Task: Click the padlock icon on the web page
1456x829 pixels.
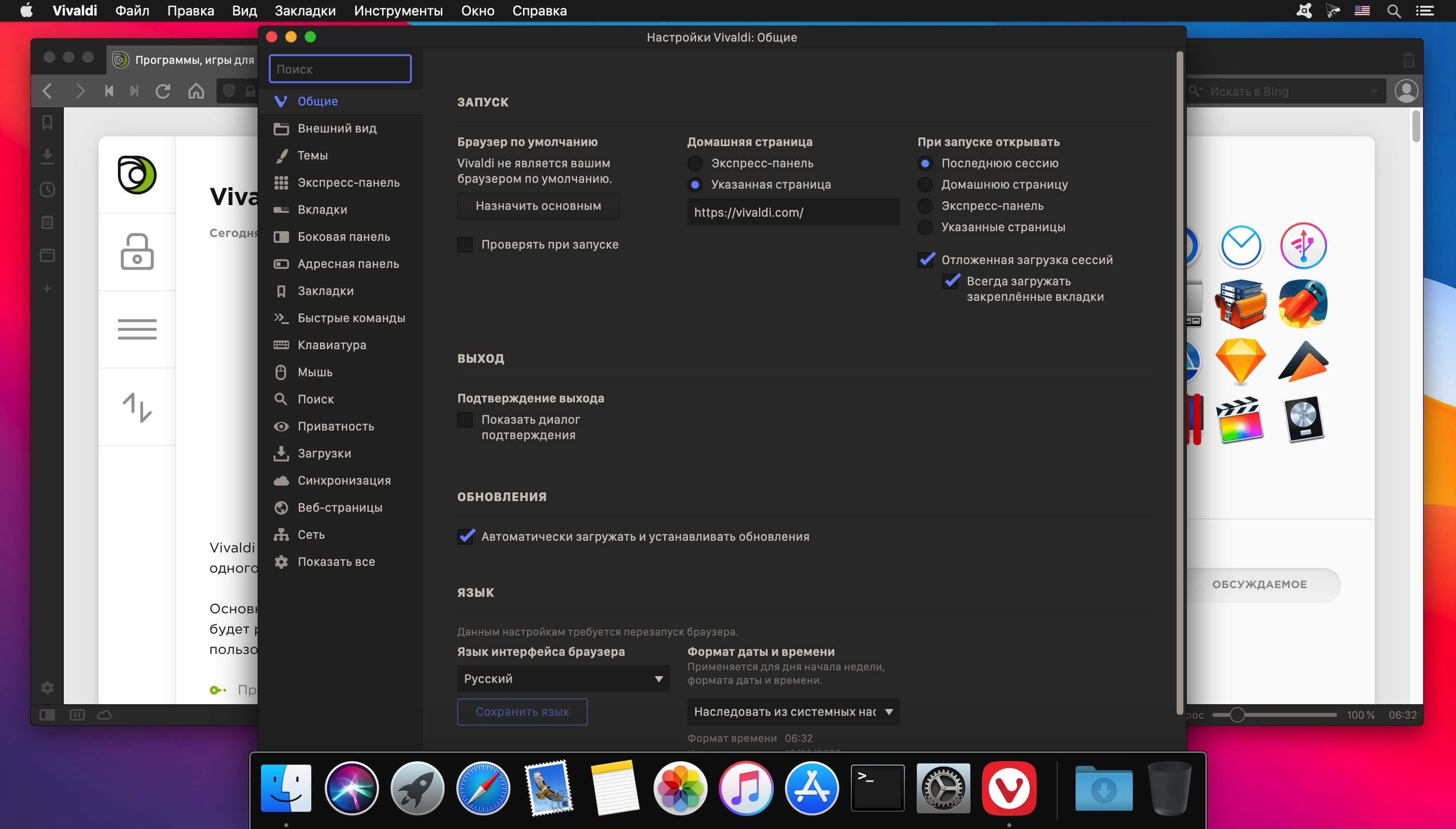Action: pyautogui.click(x=136, y=252)
